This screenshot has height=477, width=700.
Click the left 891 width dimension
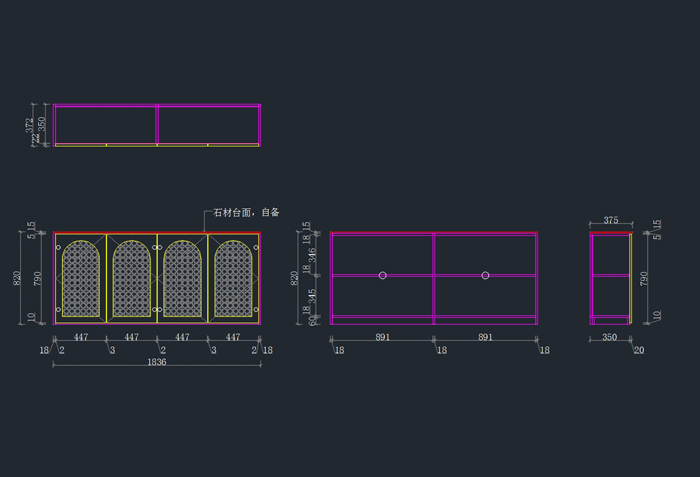pyautogui.click(x=382, y=338)
